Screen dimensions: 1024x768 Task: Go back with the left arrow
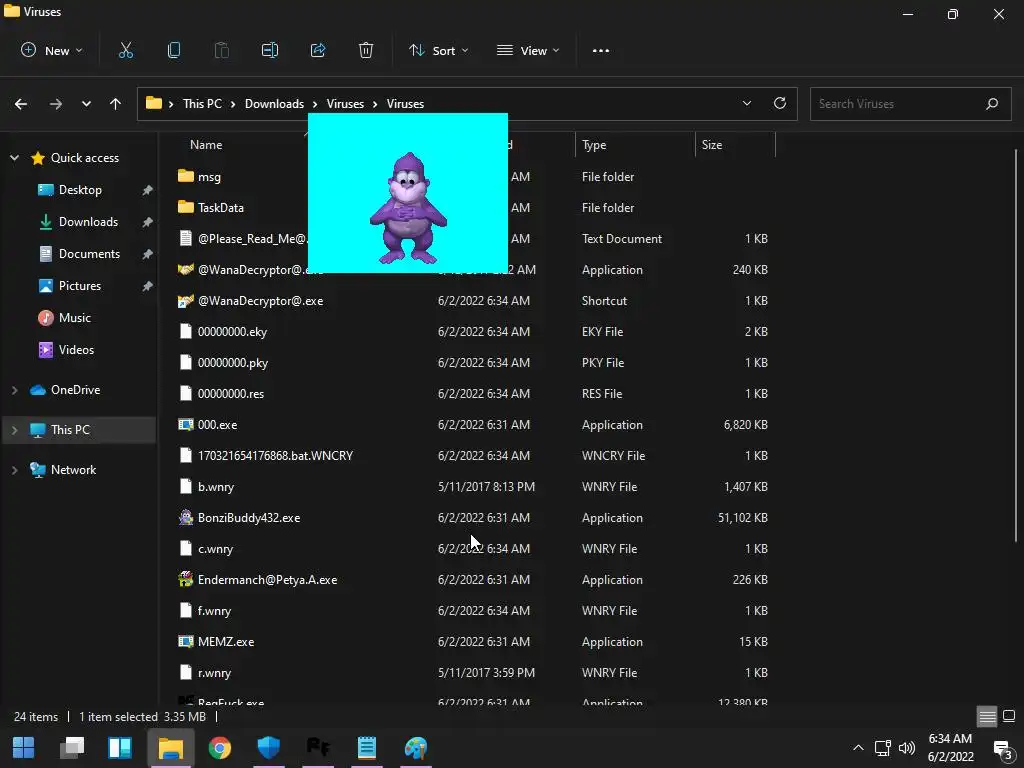tap(21, 104)
